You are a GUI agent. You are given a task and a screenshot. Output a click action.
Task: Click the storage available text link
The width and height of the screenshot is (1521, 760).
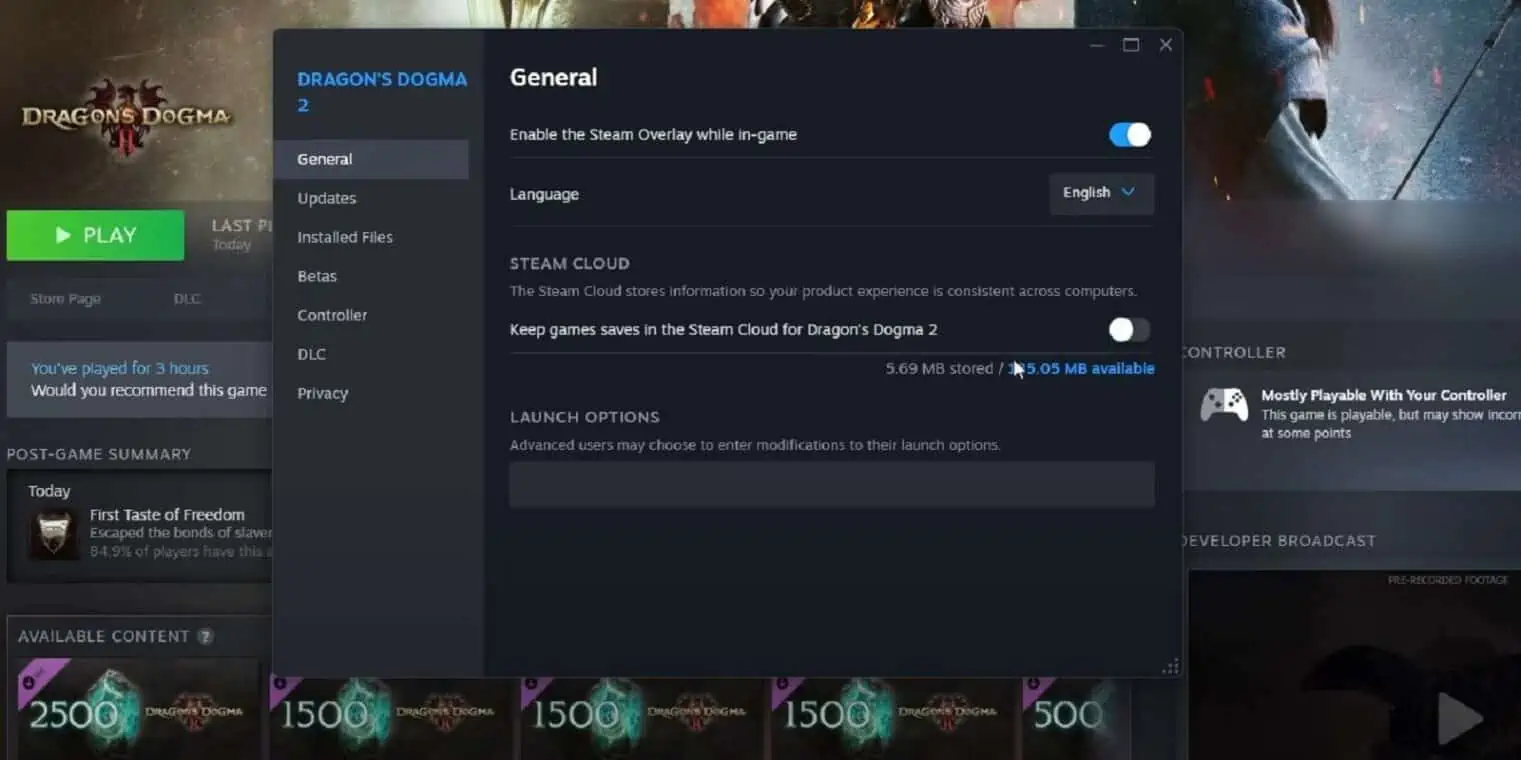(x=1081, y=368)
